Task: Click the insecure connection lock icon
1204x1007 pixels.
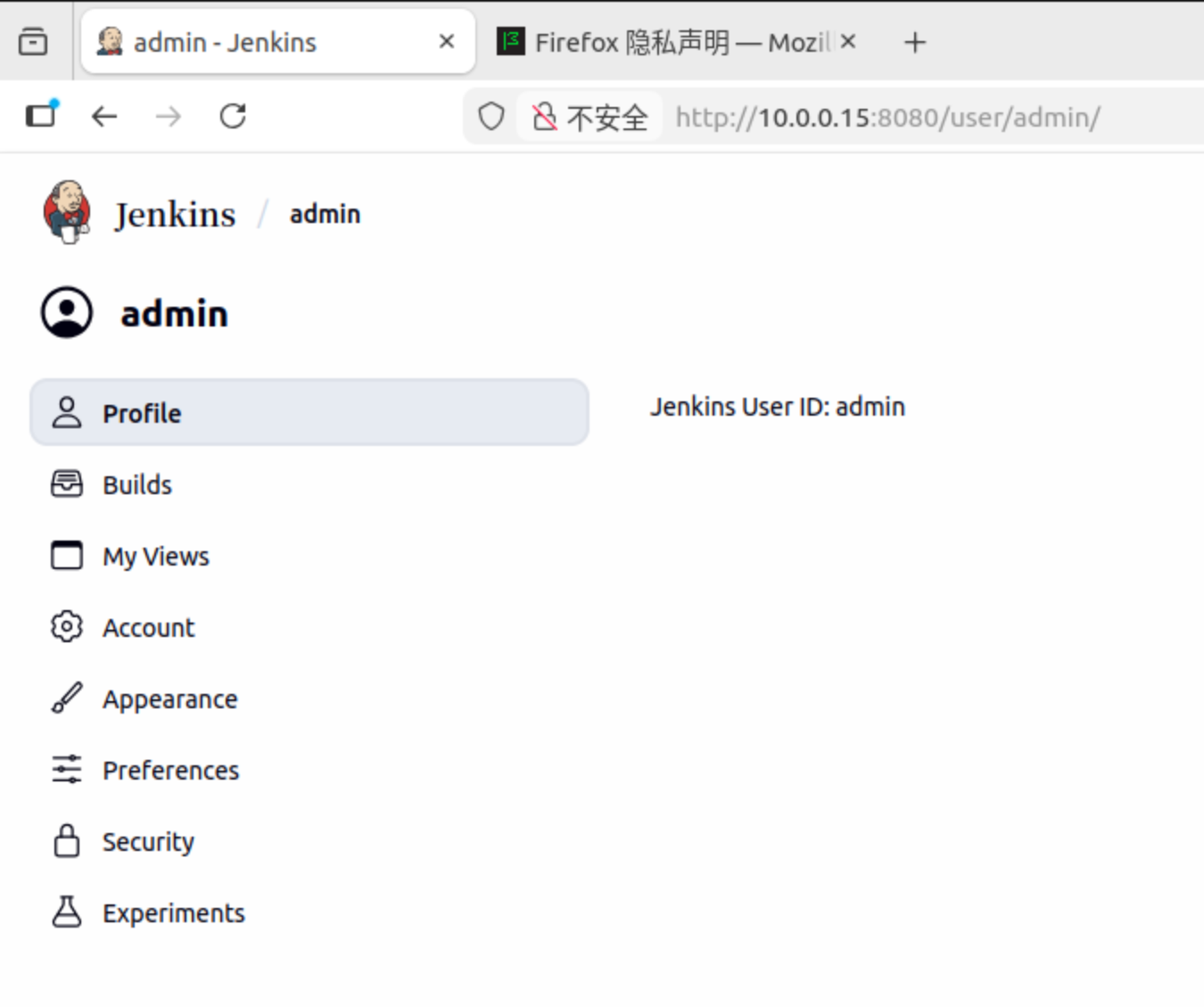Action: [544, 117]
